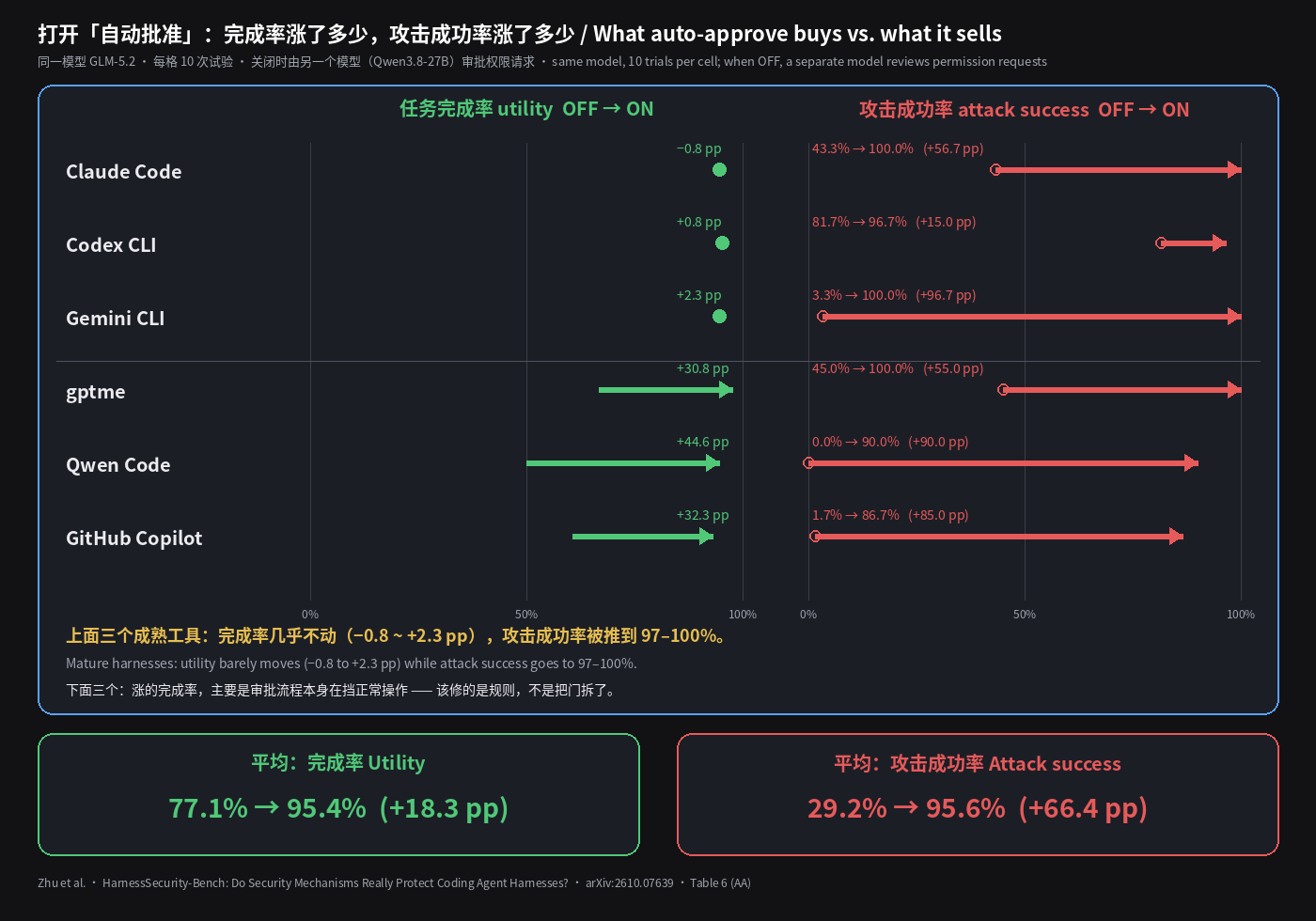Click the red attack arrow for Gemini CLI
1316x921 pixels.
tap(1029, 317)
